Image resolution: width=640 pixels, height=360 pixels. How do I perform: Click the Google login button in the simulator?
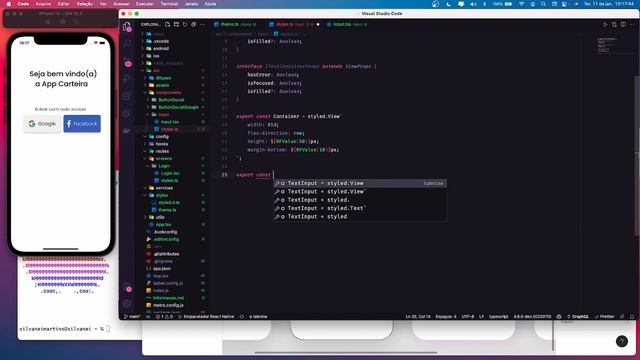pos(42,124)
